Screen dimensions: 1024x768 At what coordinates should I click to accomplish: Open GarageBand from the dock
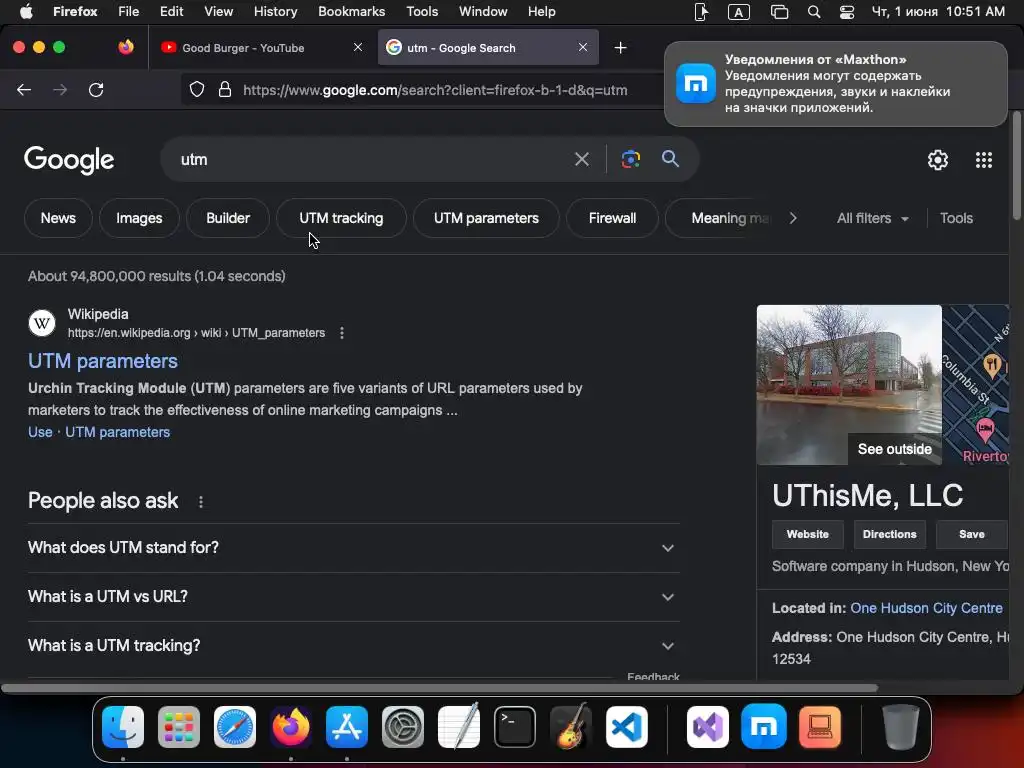tap(571, 727)
